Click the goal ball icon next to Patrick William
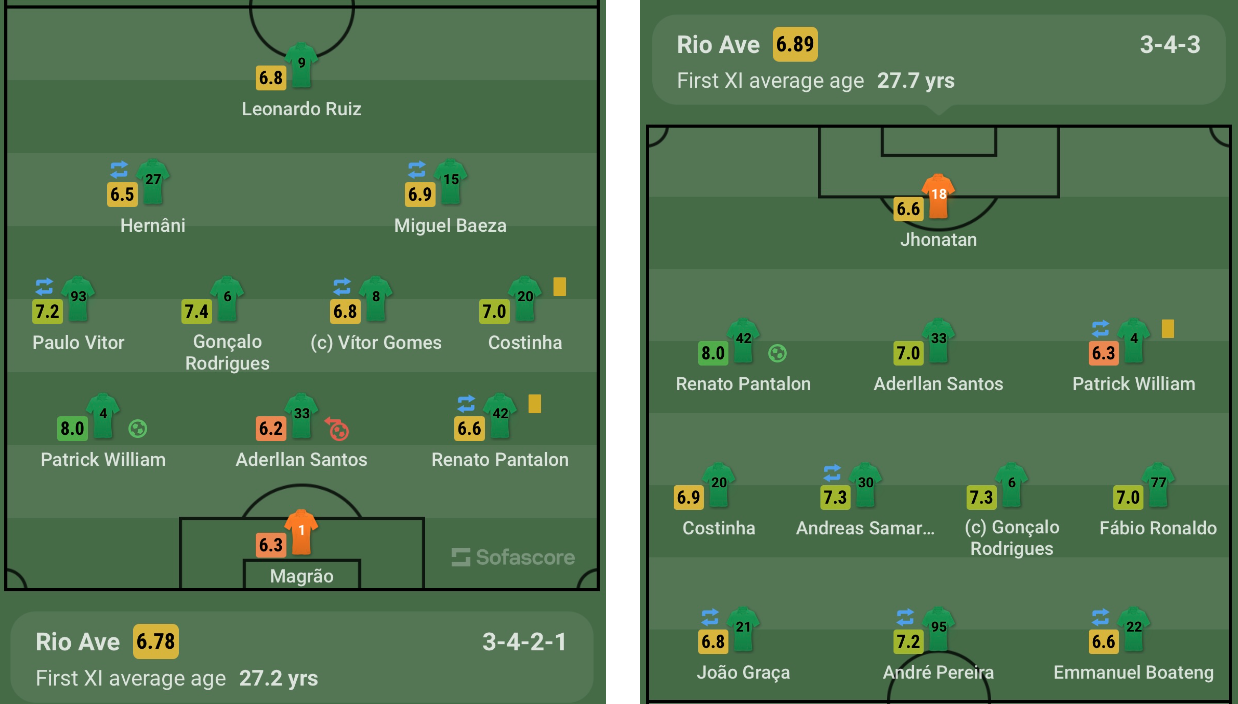Image resolution: width=1238 pixels, height=704 pixels. [x=138, y=429]
